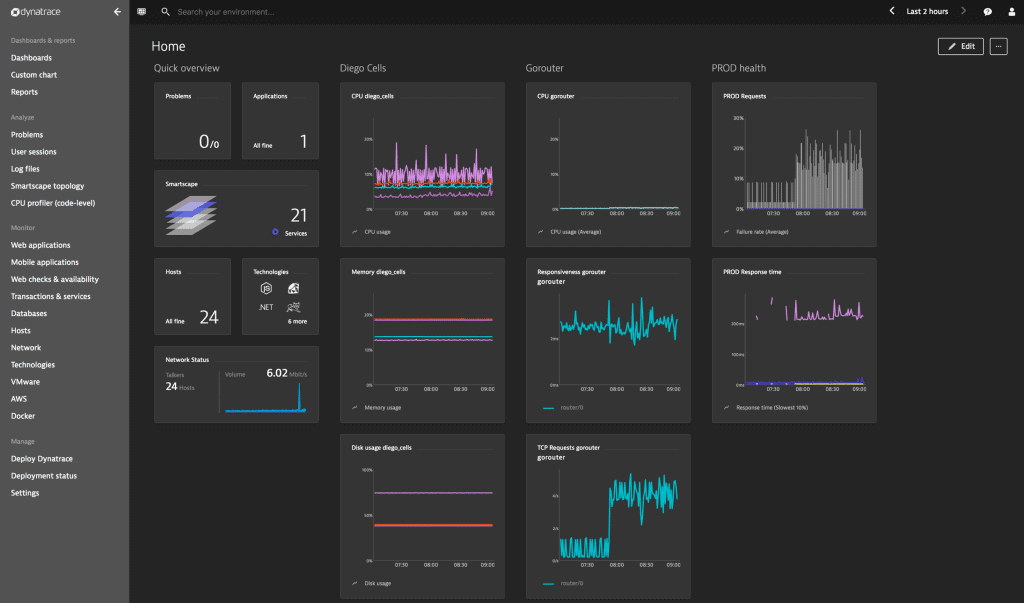The image size is (1024, 603).
Task: Open the Last 2 hours timeframe selector
Action: click(x=927, y=12)
